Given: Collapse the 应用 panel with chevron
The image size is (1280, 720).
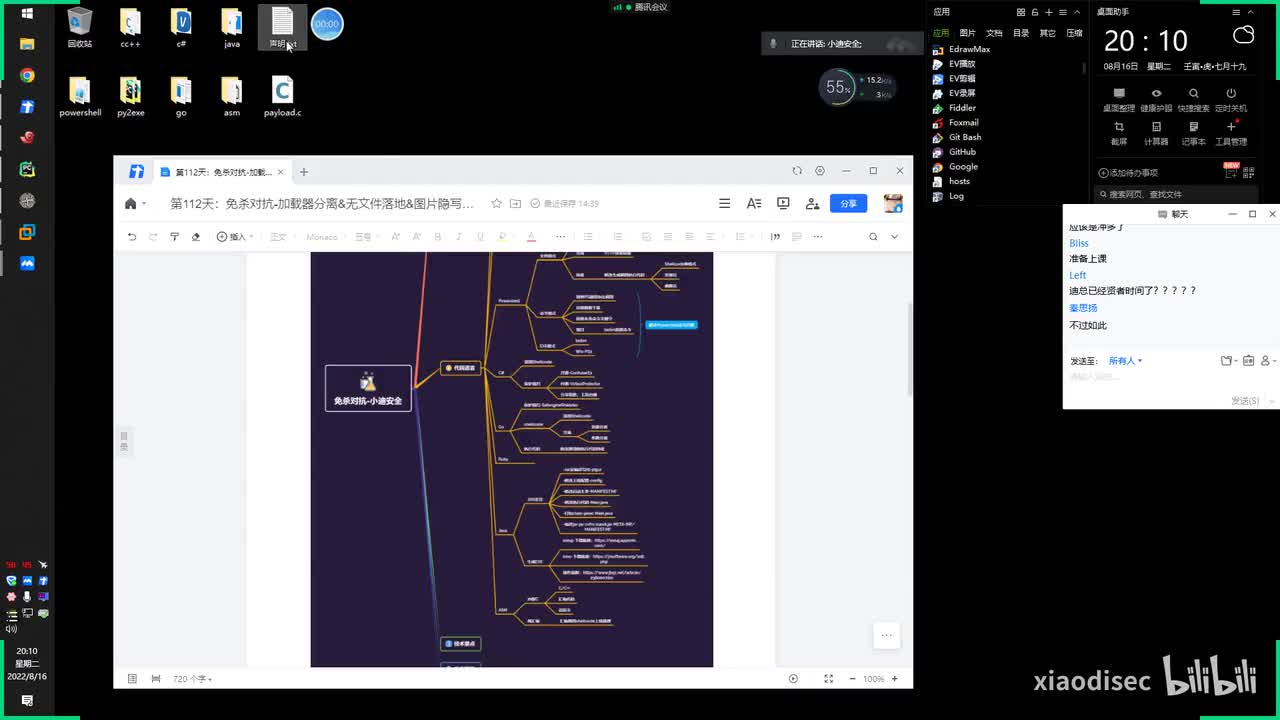Looking at the screenshot, I should point(1076,12).
